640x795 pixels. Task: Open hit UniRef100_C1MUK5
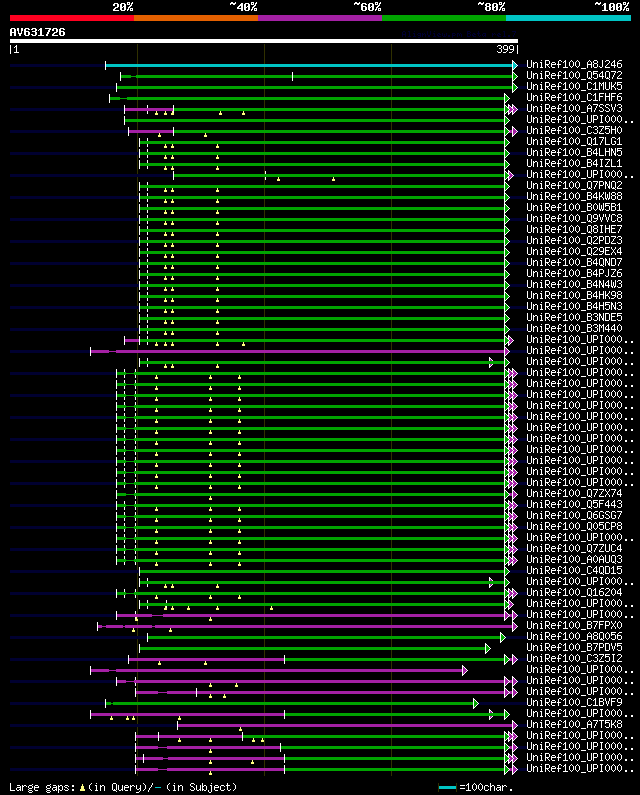[x=574, y=87]
